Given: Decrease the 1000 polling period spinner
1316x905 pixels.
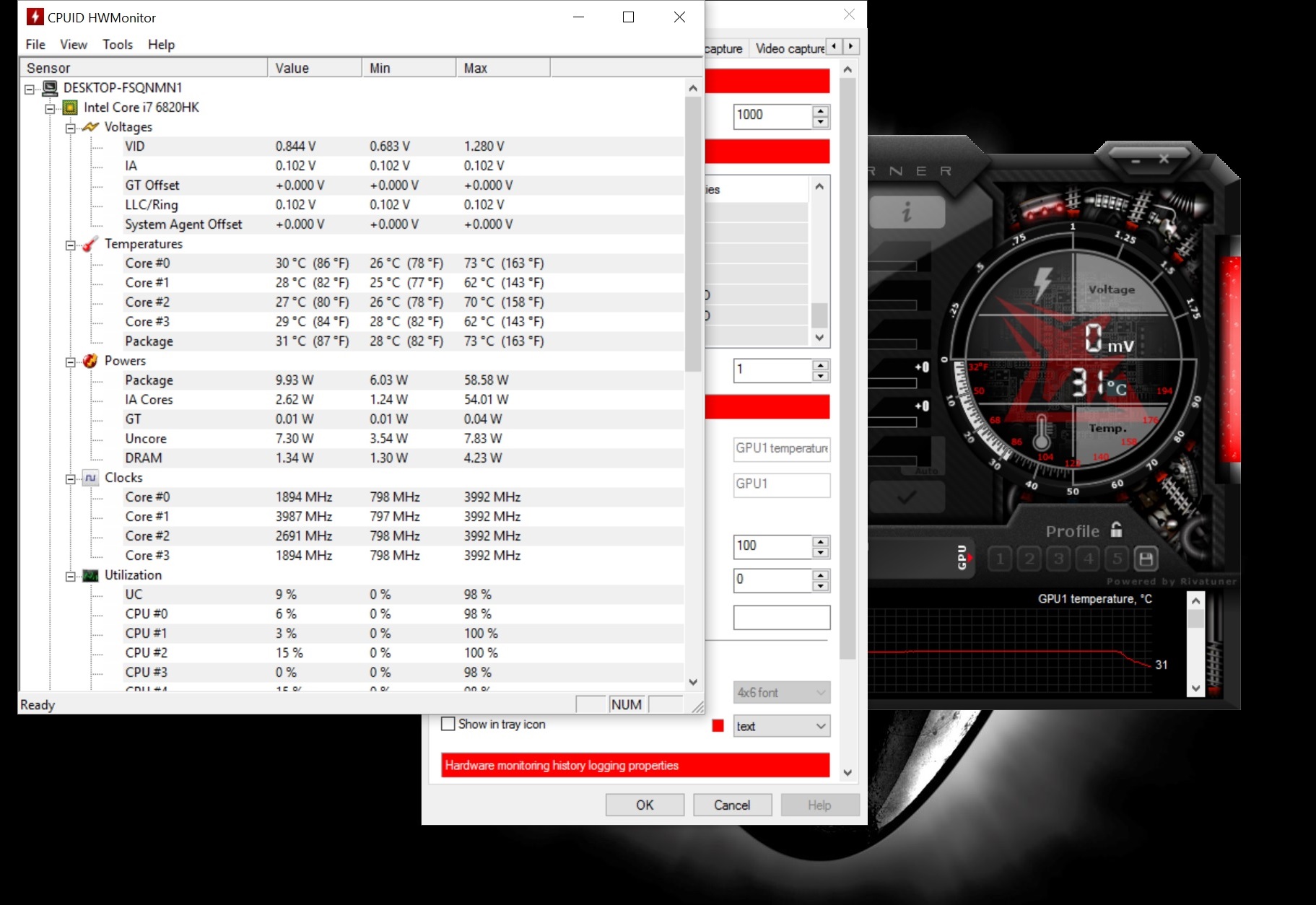Looking at the screenshot, I should 820,122.
